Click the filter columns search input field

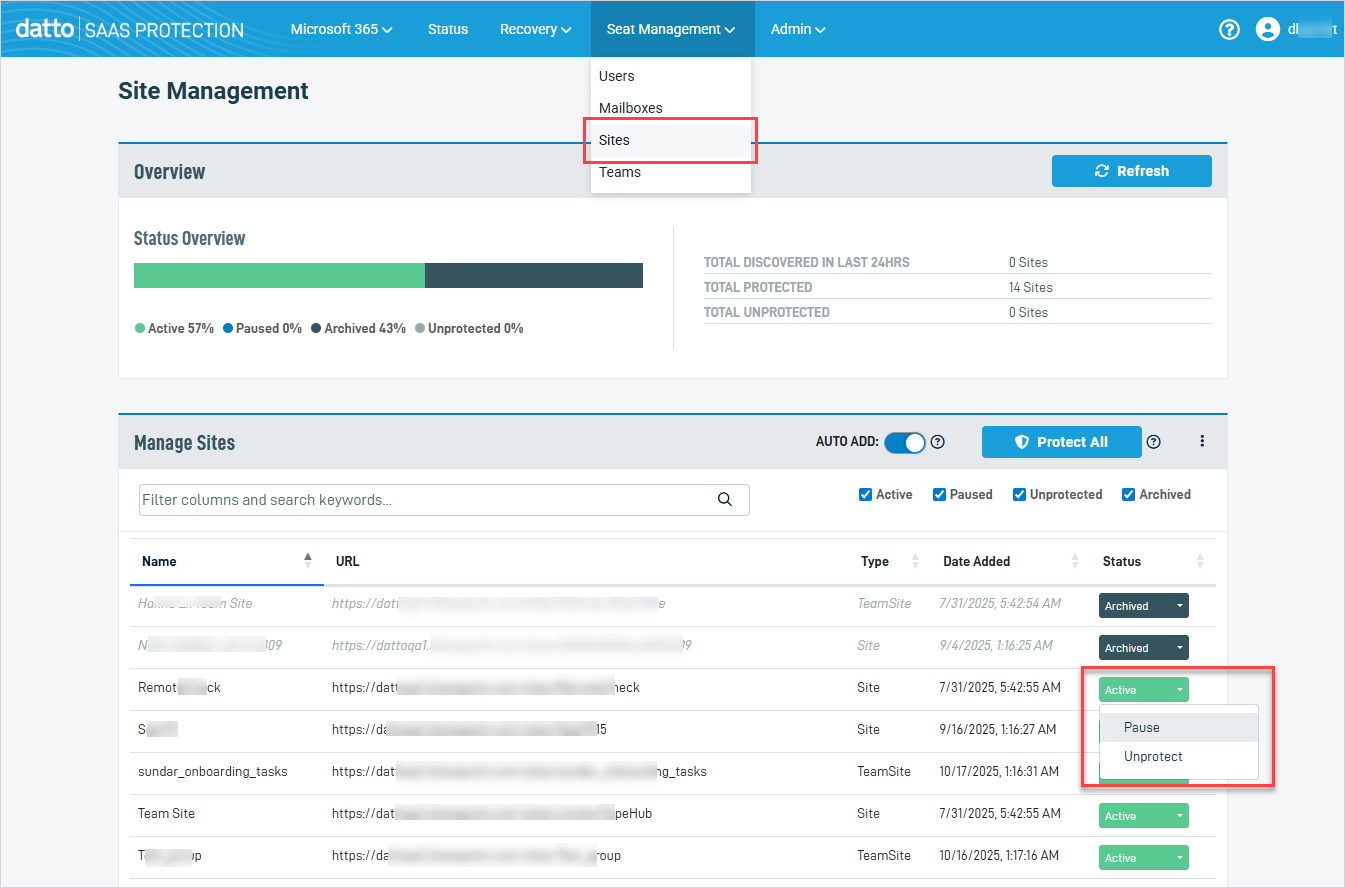425,500
